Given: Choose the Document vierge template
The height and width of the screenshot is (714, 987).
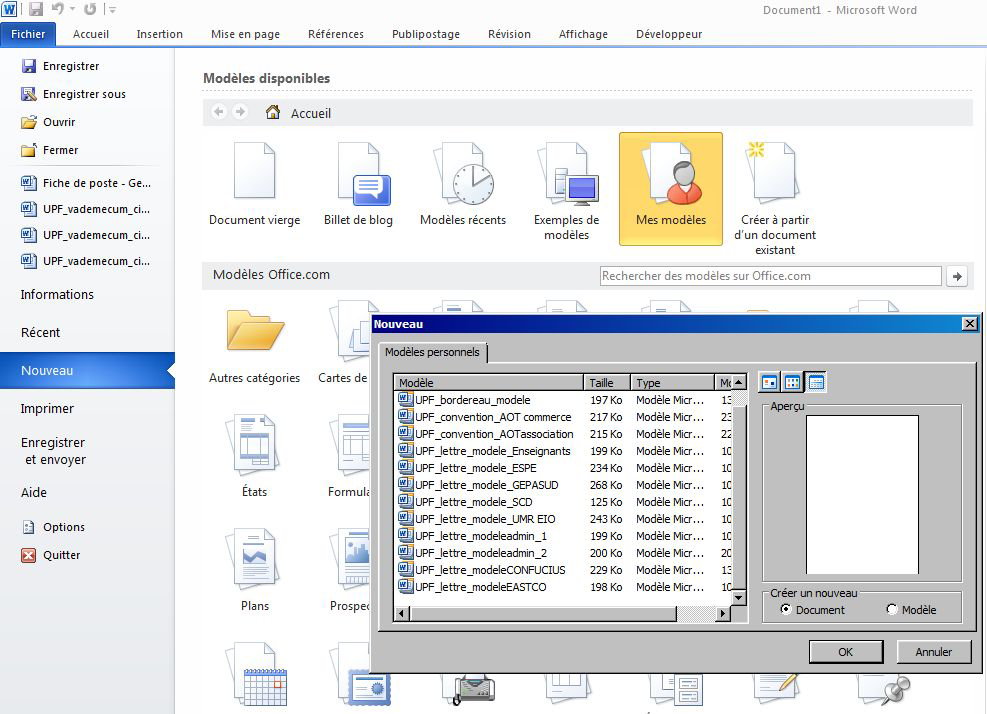Looking at the screenshot, I should tap(254, 185).
